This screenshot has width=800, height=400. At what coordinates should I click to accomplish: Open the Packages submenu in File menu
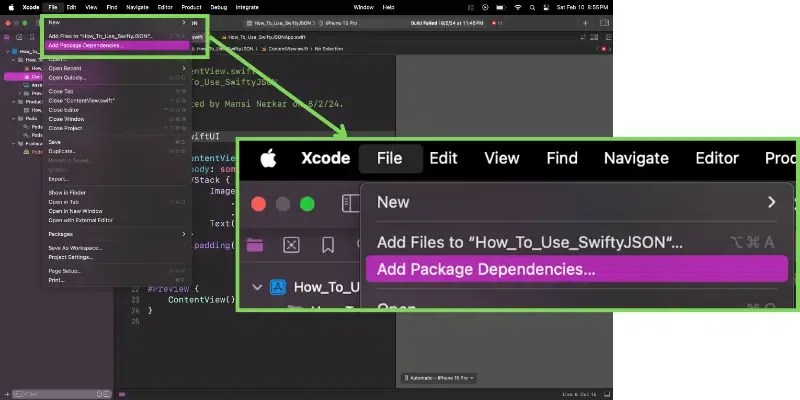point(117,234)
